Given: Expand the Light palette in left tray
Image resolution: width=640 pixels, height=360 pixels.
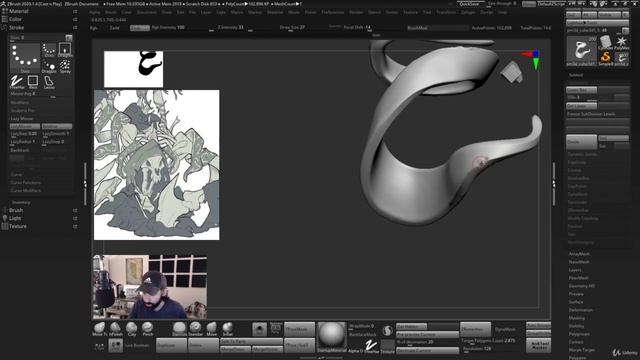Looking at the screenshot, I should [x=15, y=218].
